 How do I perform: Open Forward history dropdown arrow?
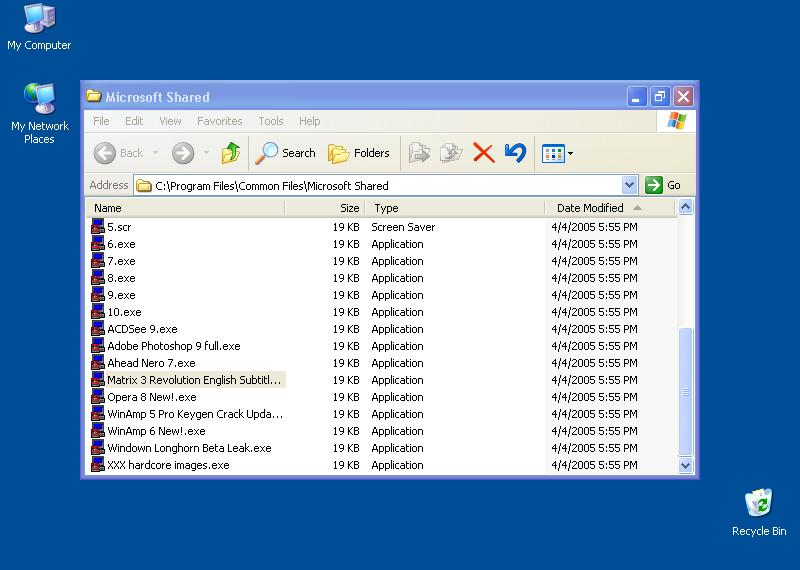(x=206, y=153)
